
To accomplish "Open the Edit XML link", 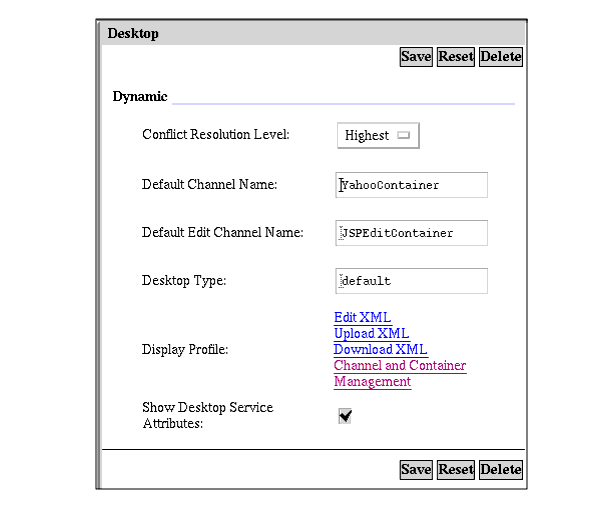I will (362, 318).
